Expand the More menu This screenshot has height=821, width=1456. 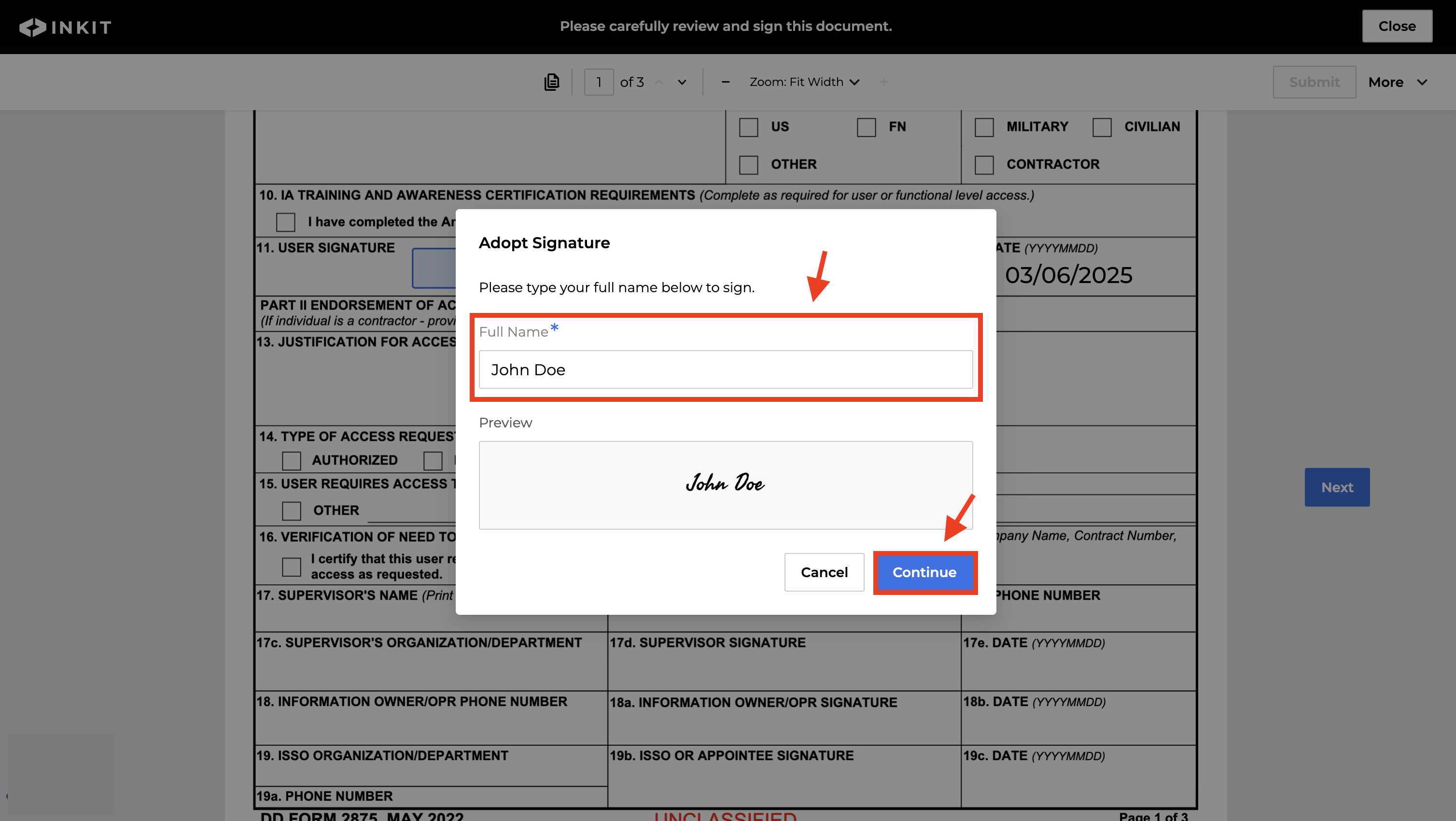[1397, 82]
